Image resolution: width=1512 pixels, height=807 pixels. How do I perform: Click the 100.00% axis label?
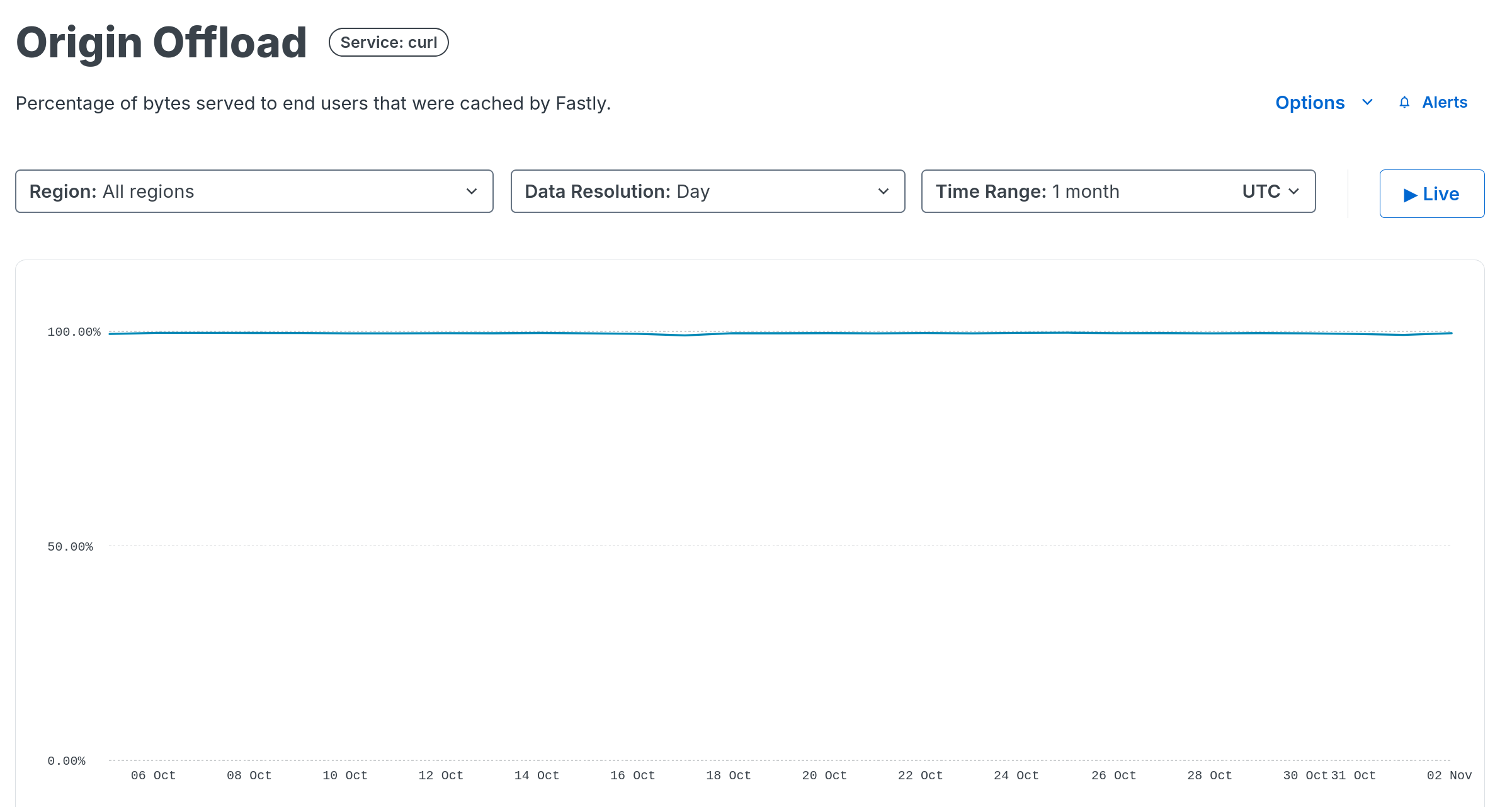tap(74, 332)
